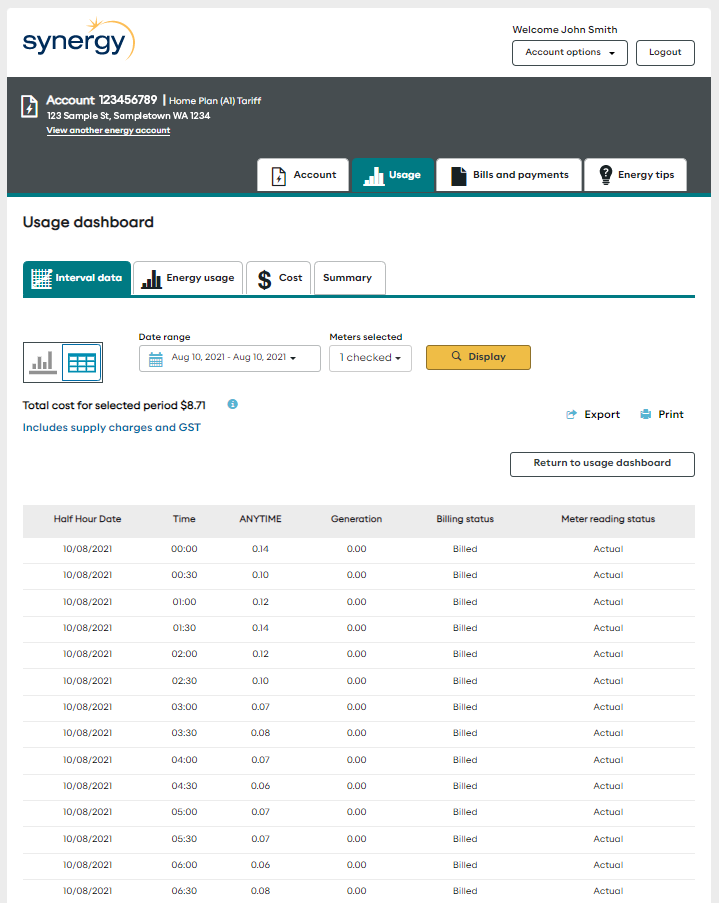Click the Time column header
Screen dimensions: 719x903
184,519
